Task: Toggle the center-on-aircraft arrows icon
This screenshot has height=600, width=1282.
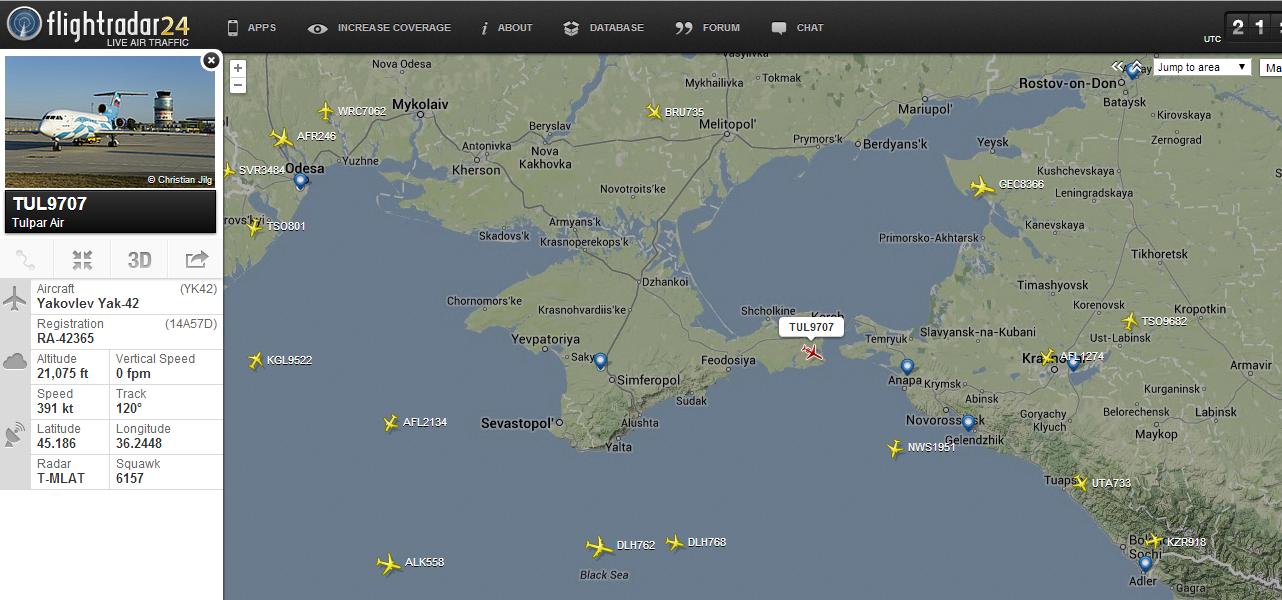Action: [82, 260]
